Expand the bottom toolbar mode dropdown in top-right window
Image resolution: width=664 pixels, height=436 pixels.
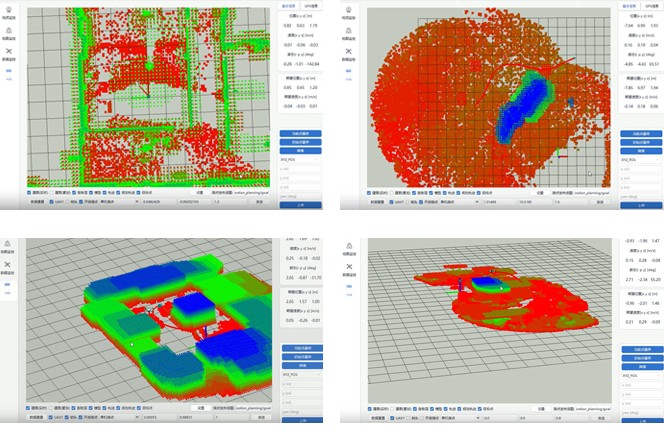460,202
